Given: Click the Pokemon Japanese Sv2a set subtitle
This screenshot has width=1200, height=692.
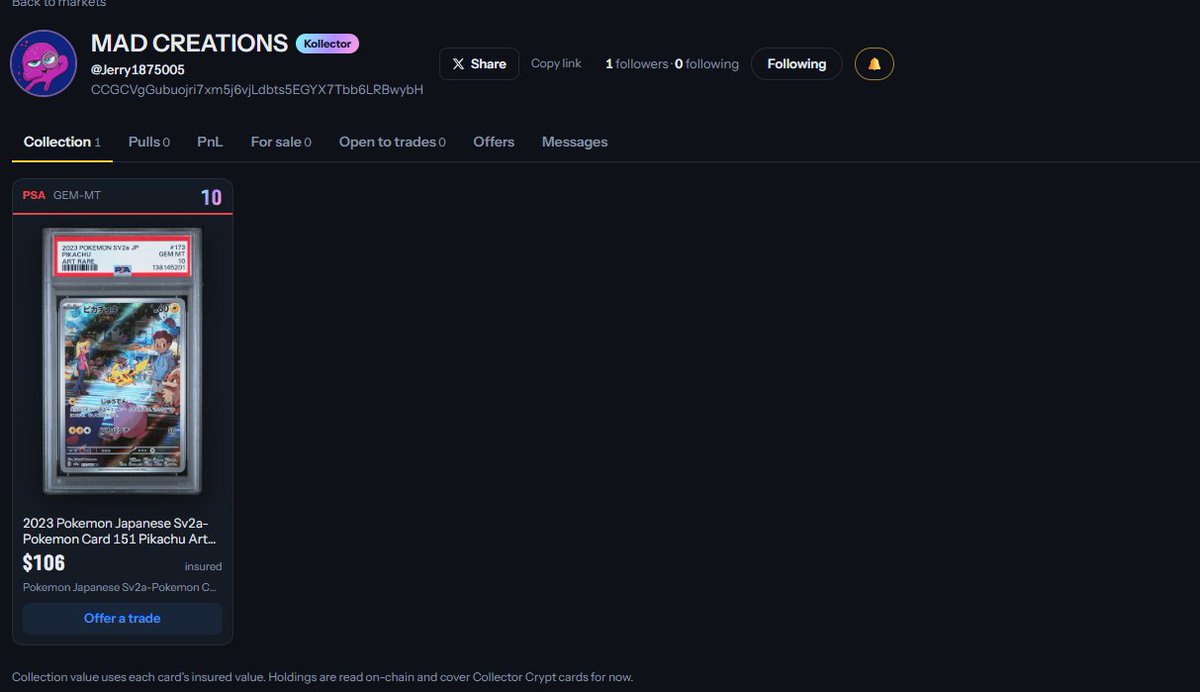Looking at the screenshot, I should click(120, 587).
